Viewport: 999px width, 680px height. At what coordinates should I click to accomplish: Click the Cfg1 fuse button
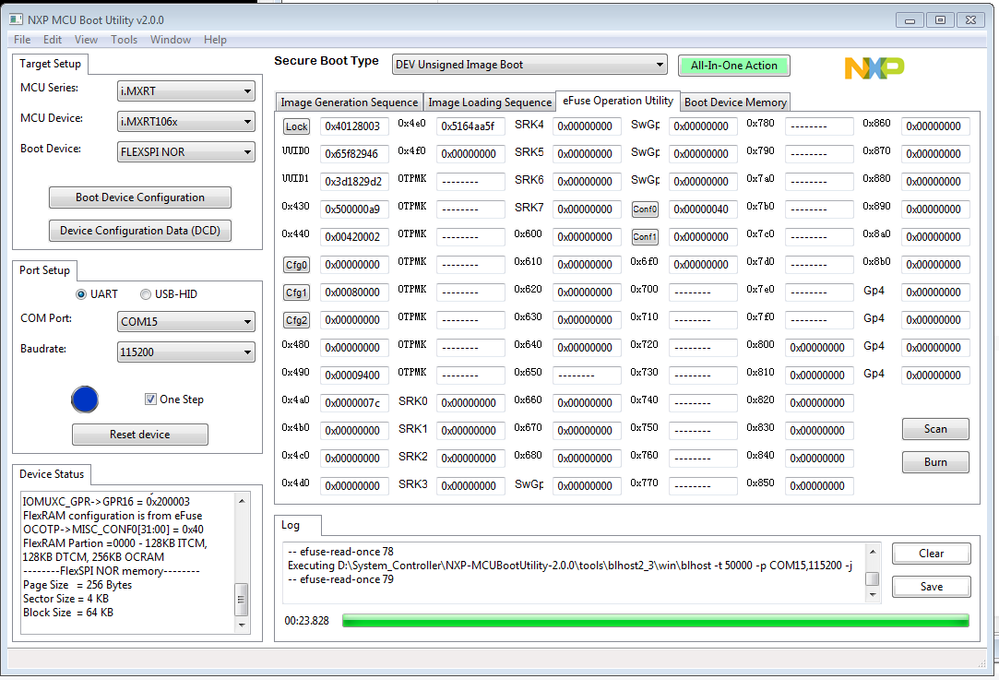[296, 293]
